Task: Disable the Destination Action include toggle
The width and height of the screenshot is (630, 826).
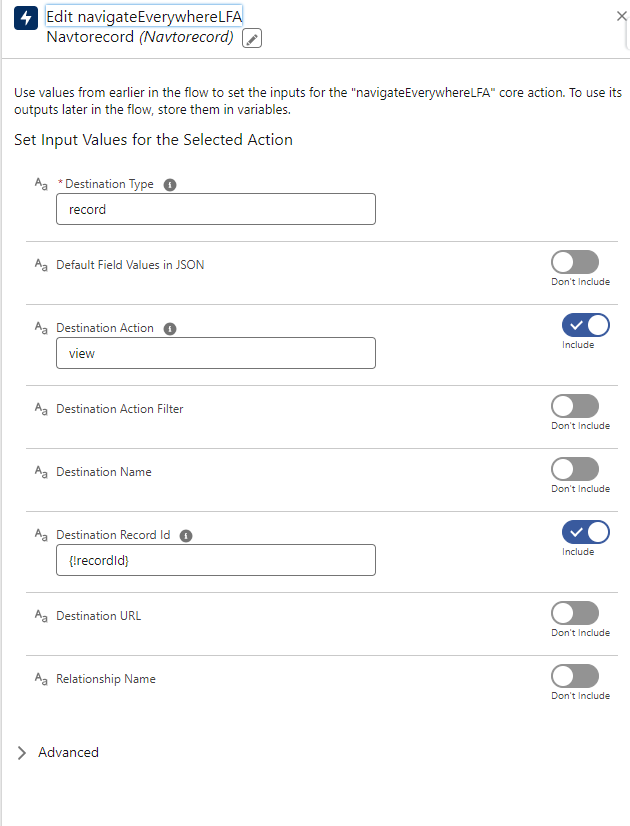Action: point(586,325)
